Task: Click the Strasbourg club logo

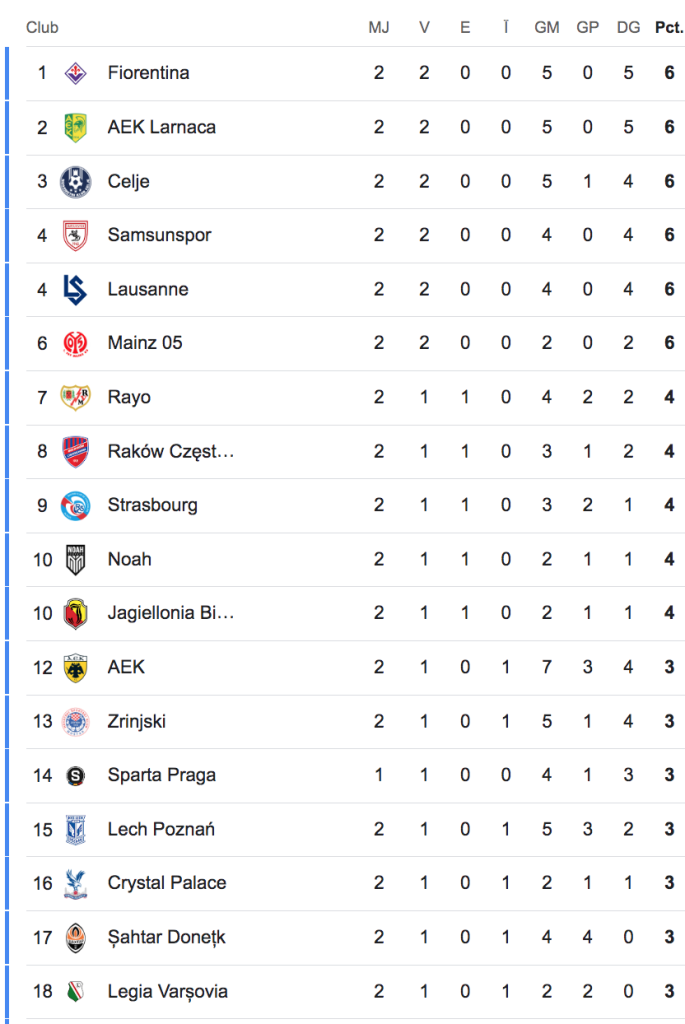Action: [x=75, y=505]
